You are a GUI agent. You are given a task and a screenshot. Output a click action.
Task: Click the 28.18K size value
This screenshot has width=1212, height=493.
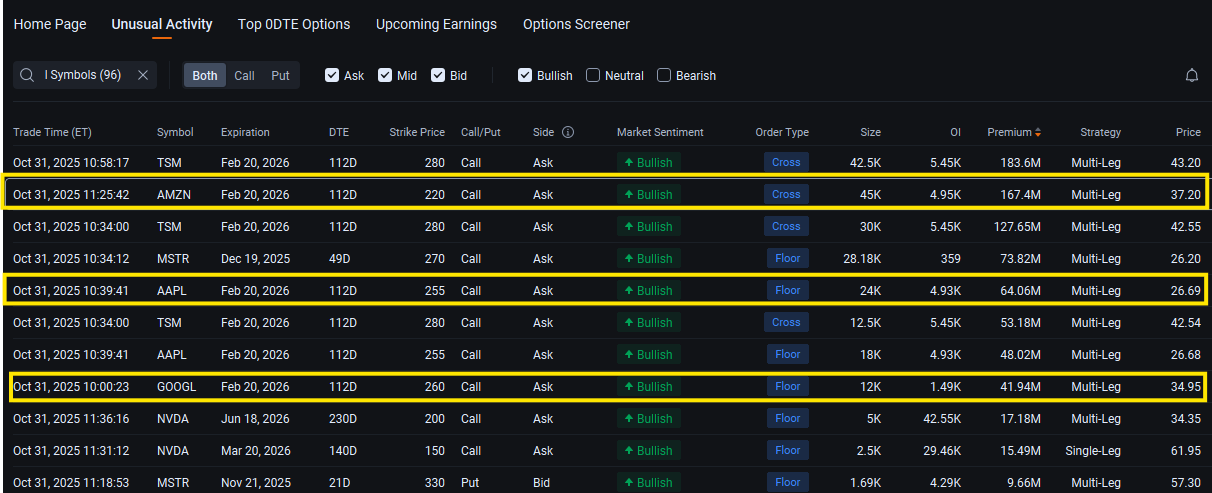(x=862, y=259)
